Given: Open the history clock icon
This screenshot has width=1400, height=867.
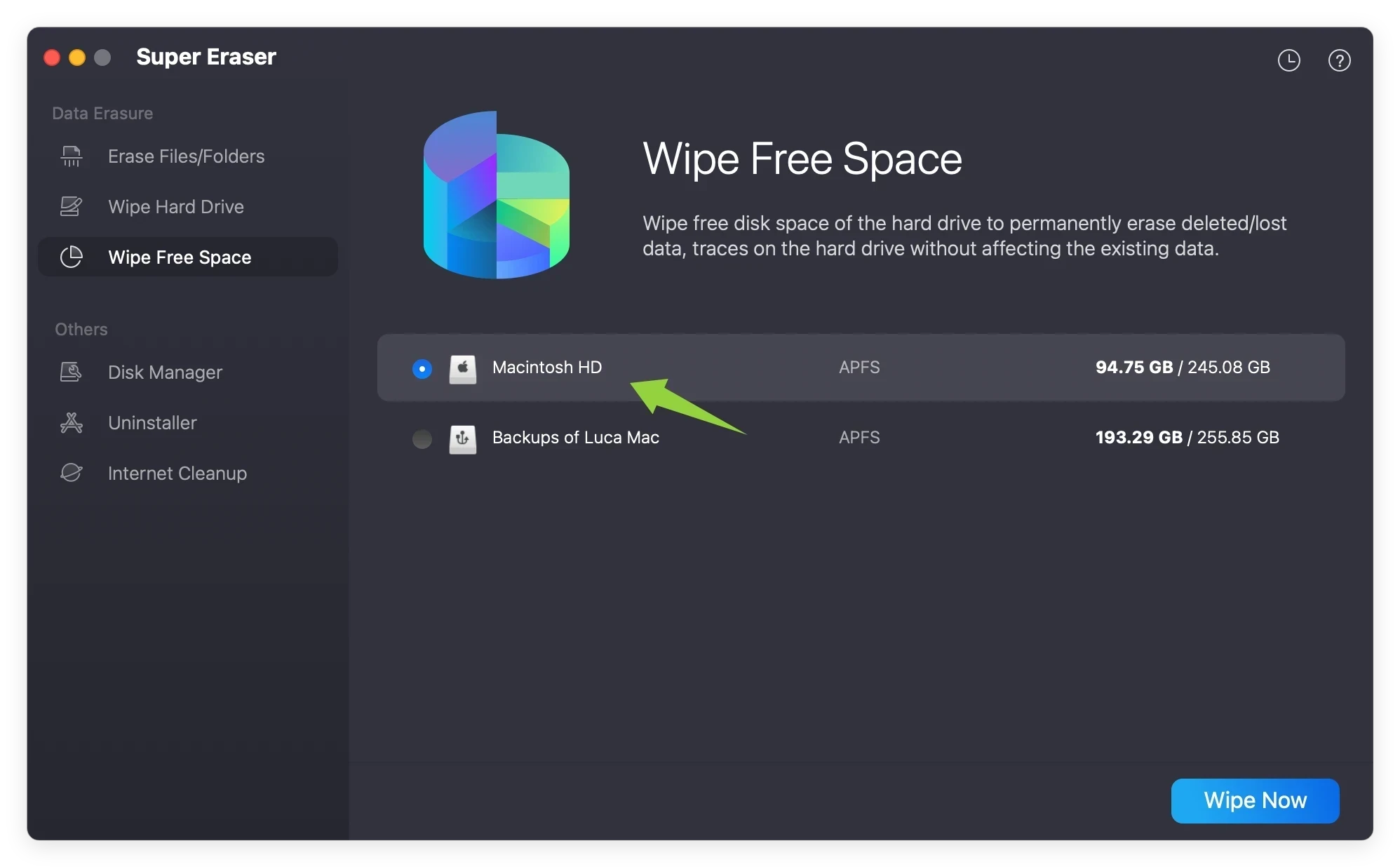Looking at the screenshot, I should (1288, 60).
